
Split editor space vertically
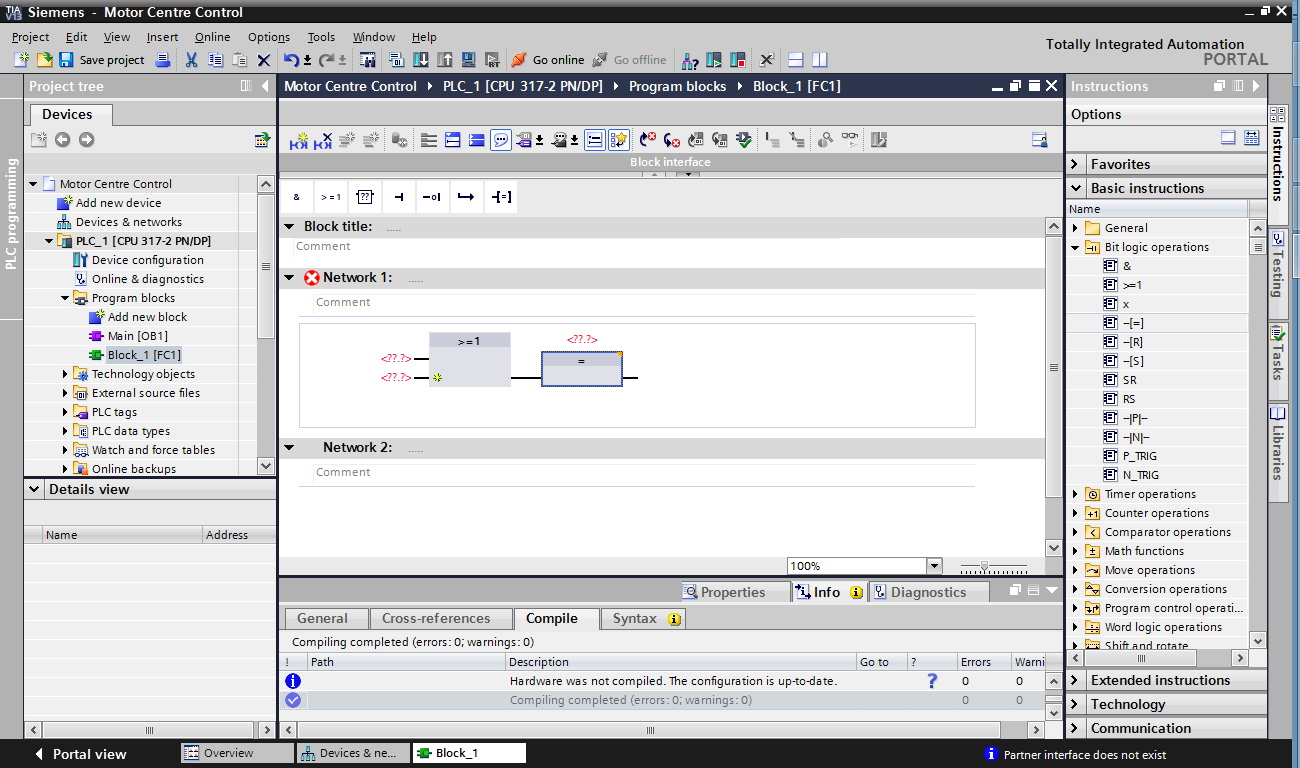pos(819,60)
